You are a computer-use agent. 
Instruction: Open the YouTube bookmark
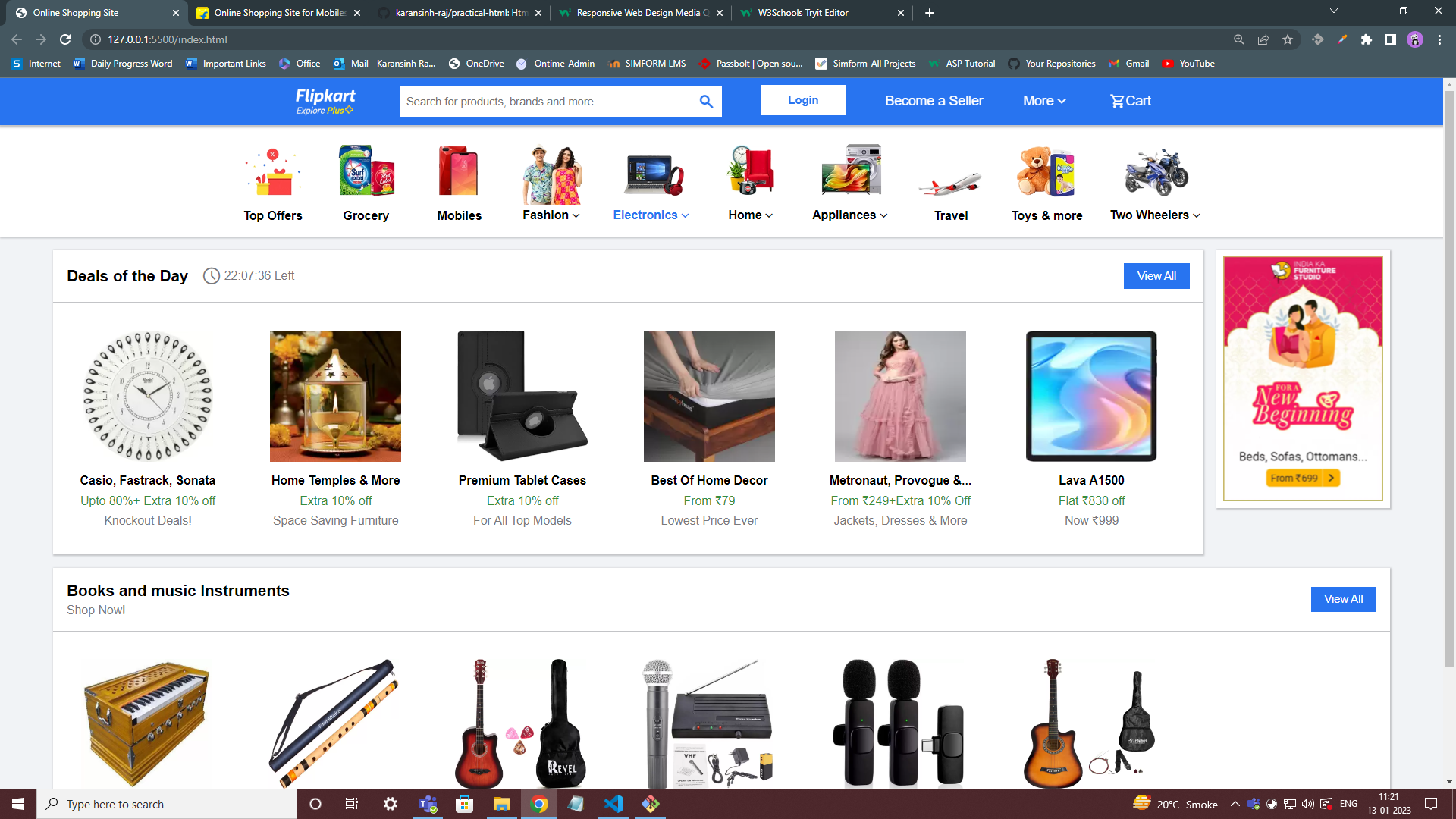click(1188, 64)
